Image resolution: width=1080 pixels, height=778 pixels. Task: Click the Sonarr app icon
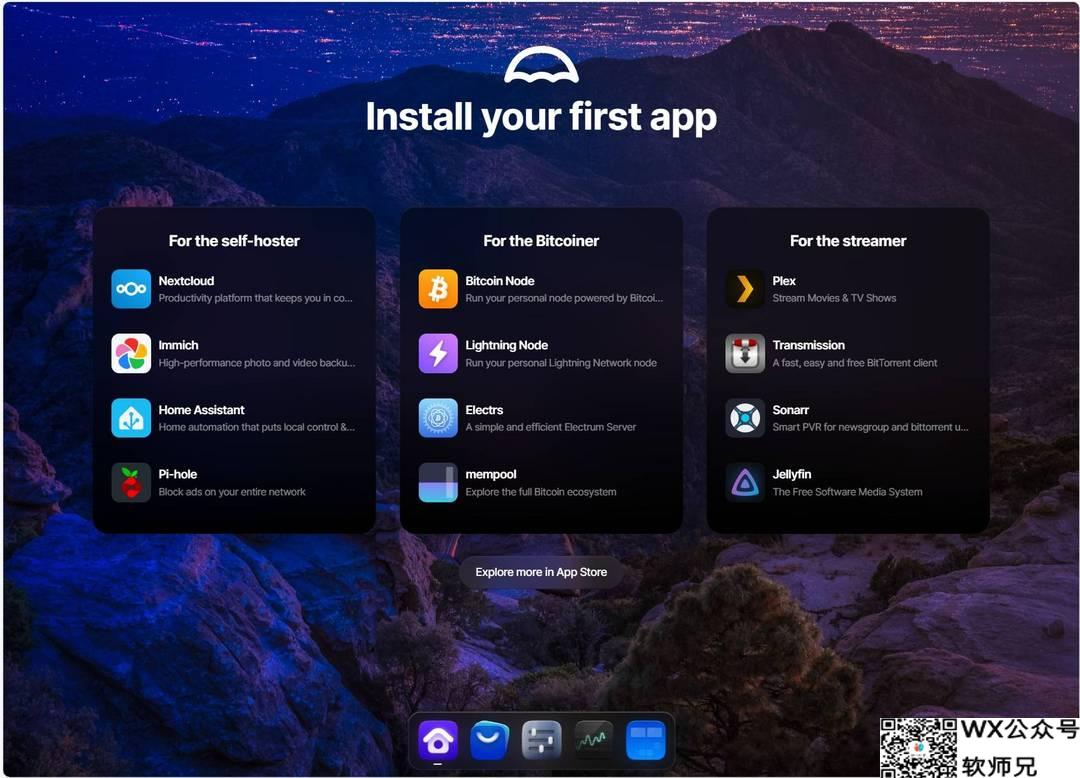[745, 418]
